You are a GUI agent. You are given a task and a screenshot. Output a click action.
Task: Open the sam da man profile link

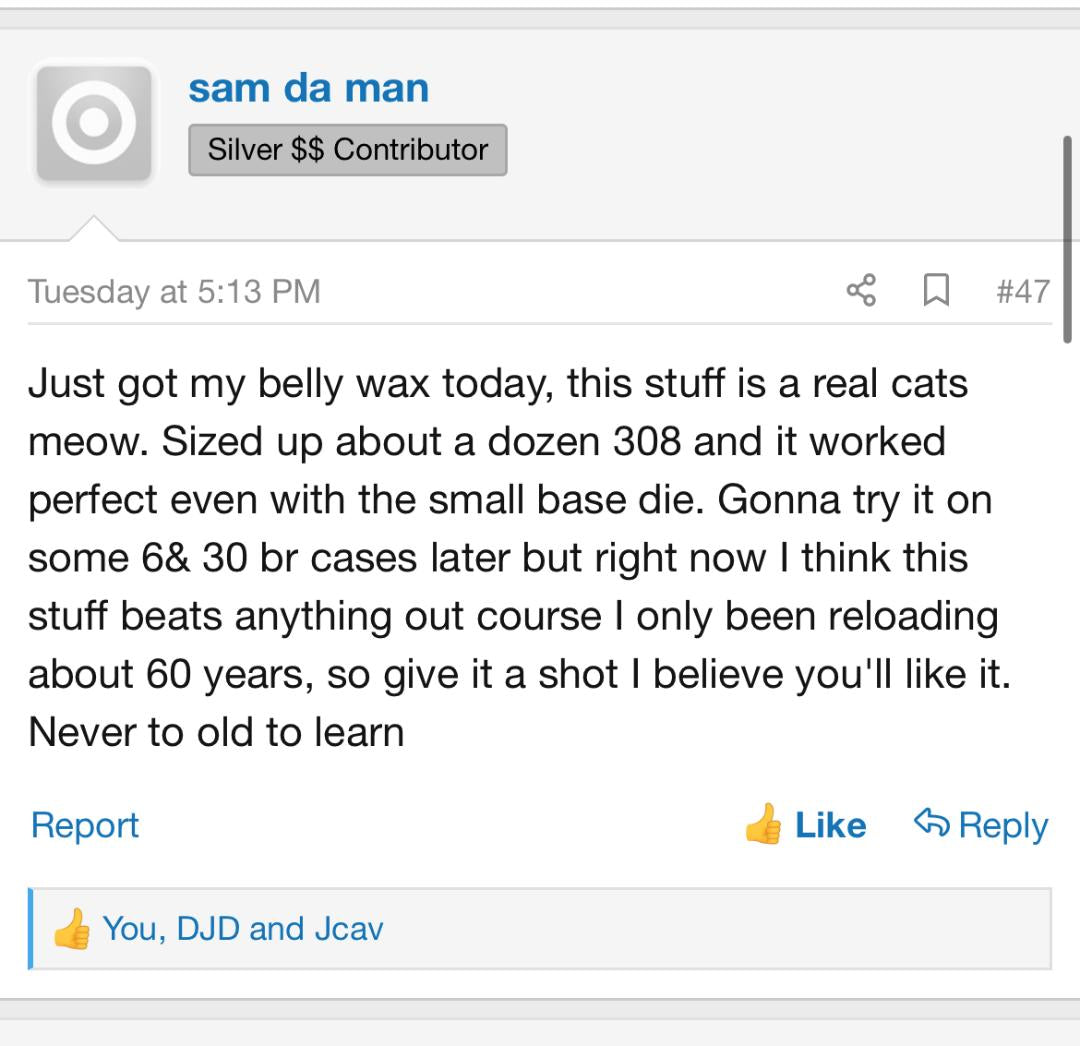(308, 88)
